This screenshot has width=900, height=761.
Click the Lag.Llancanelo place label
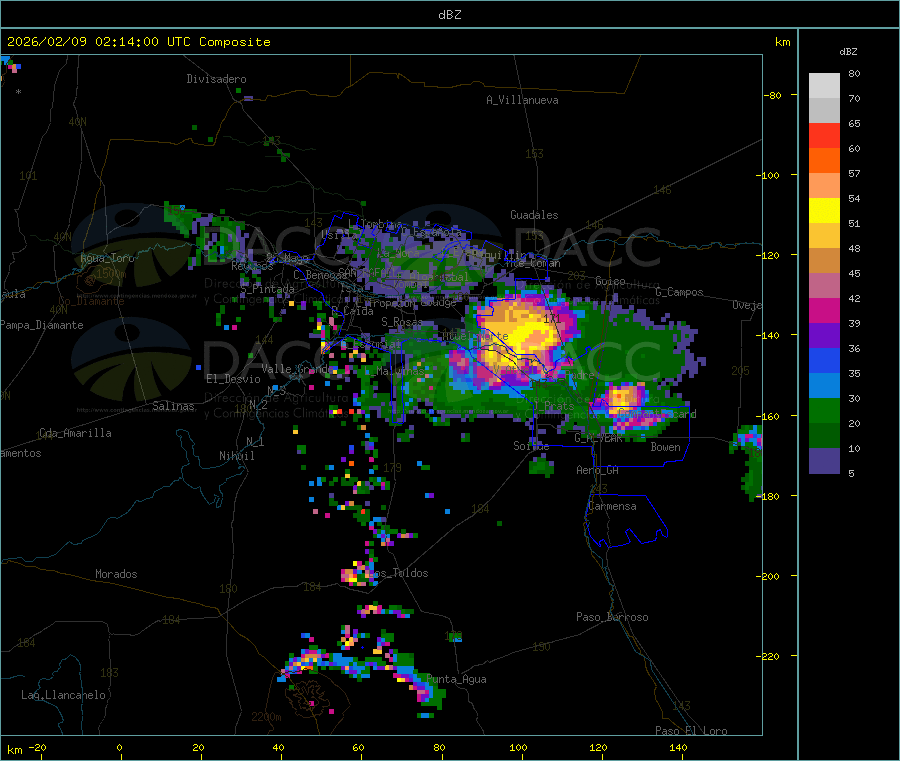(x=63, y=695)
